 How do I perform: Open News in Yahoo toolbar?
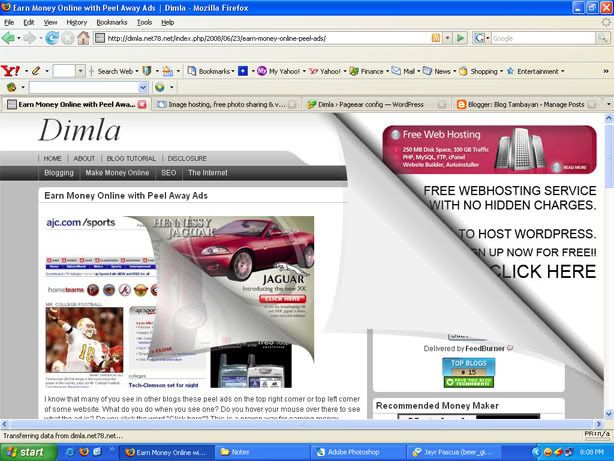437,71
